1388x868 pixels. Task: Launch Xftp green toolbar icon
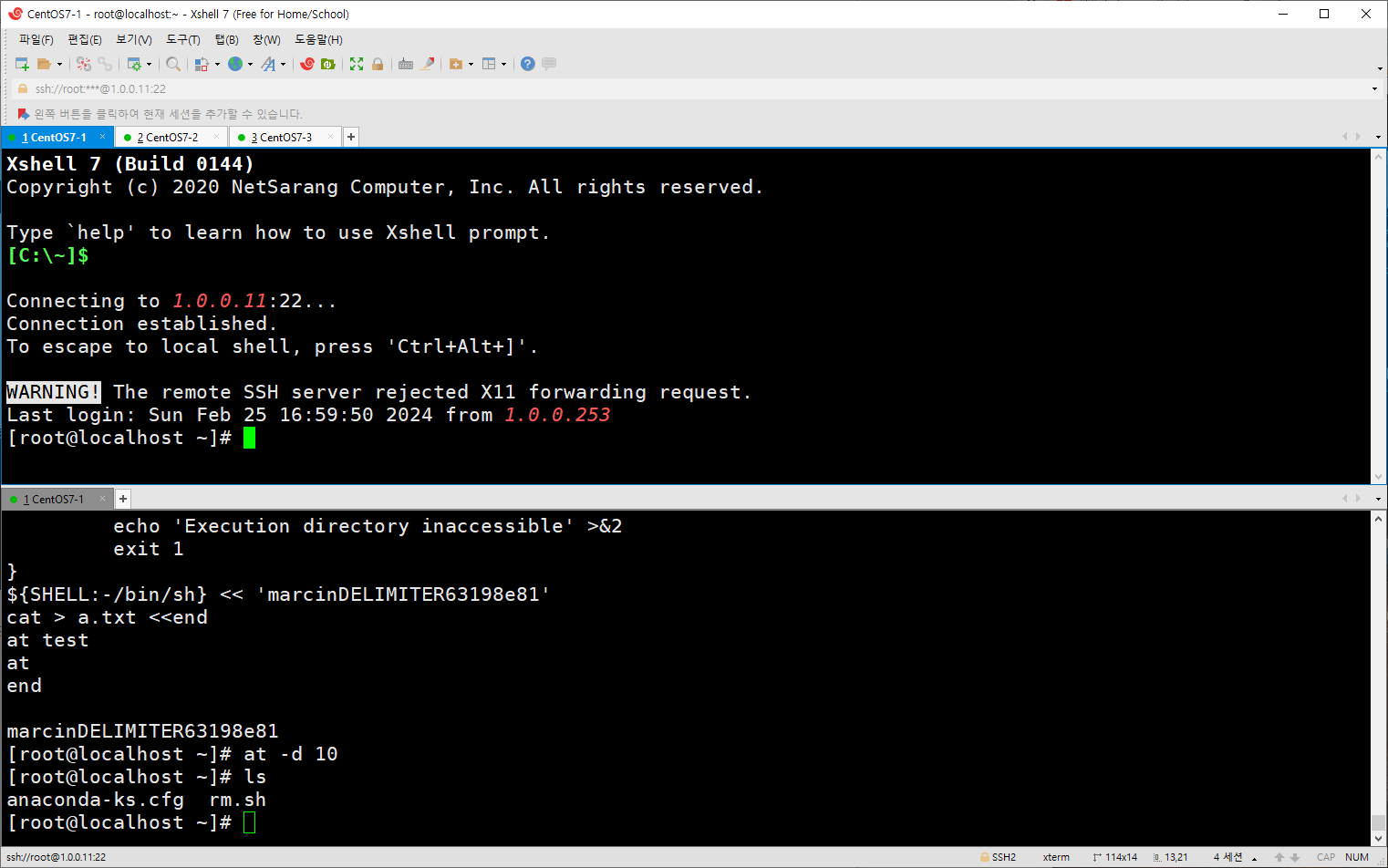(328, 64)
